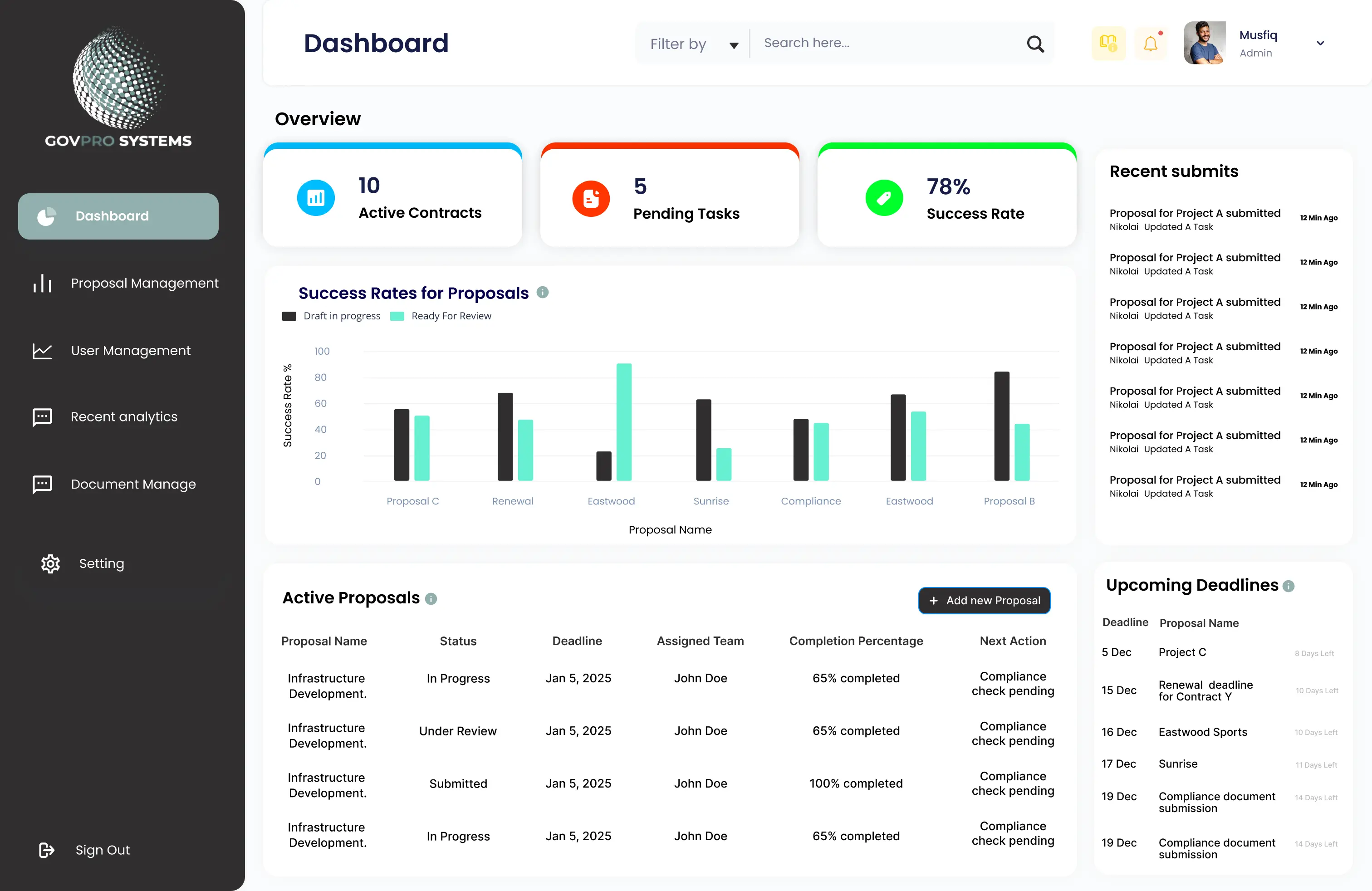Select the Active Contracts overview card
The height and width of the screenshot is (891, 1372).
pyautogui.click(x=392, y=195)
